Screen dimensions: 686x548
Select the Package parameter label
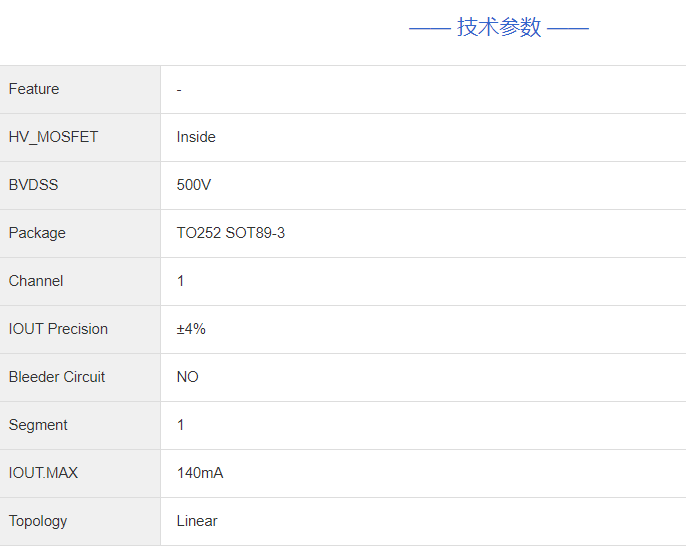(37, 233)
